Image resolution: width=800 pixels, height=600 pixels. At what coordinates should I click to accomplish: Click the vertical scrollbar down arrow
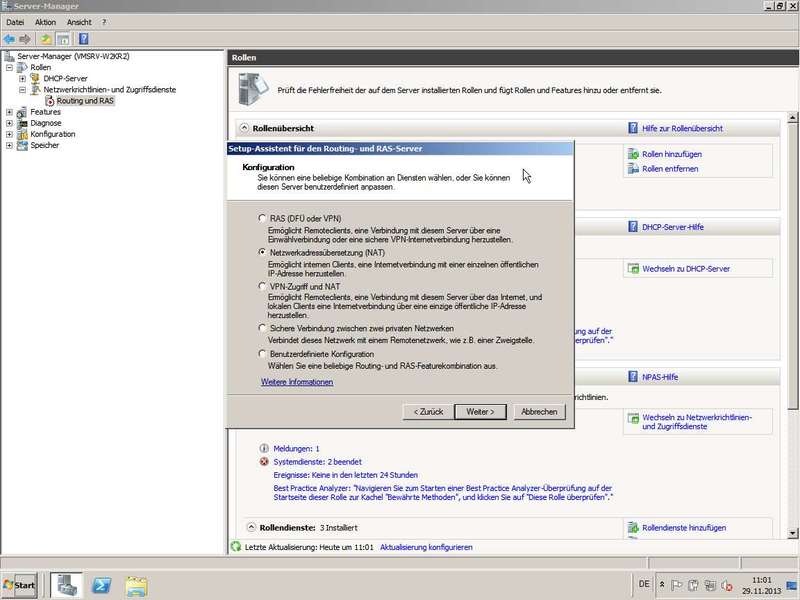pyautogui.click(x=792, y=533)
